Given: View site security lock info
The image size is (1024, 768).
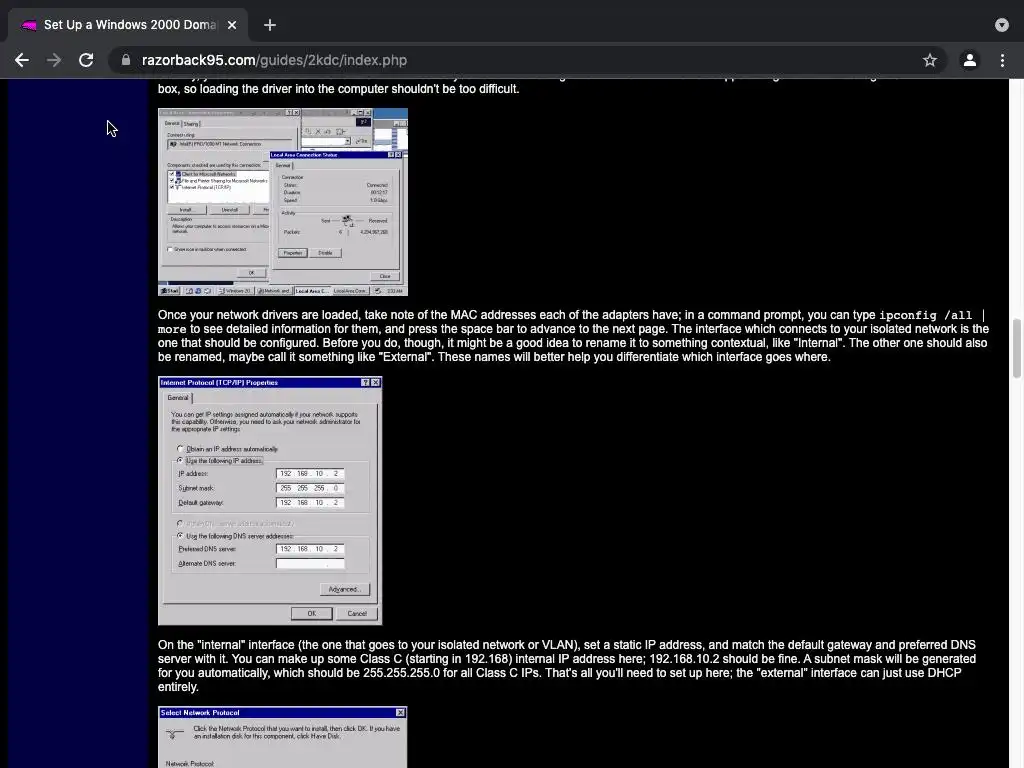Looking at the screenshot, I should (126, 60).
